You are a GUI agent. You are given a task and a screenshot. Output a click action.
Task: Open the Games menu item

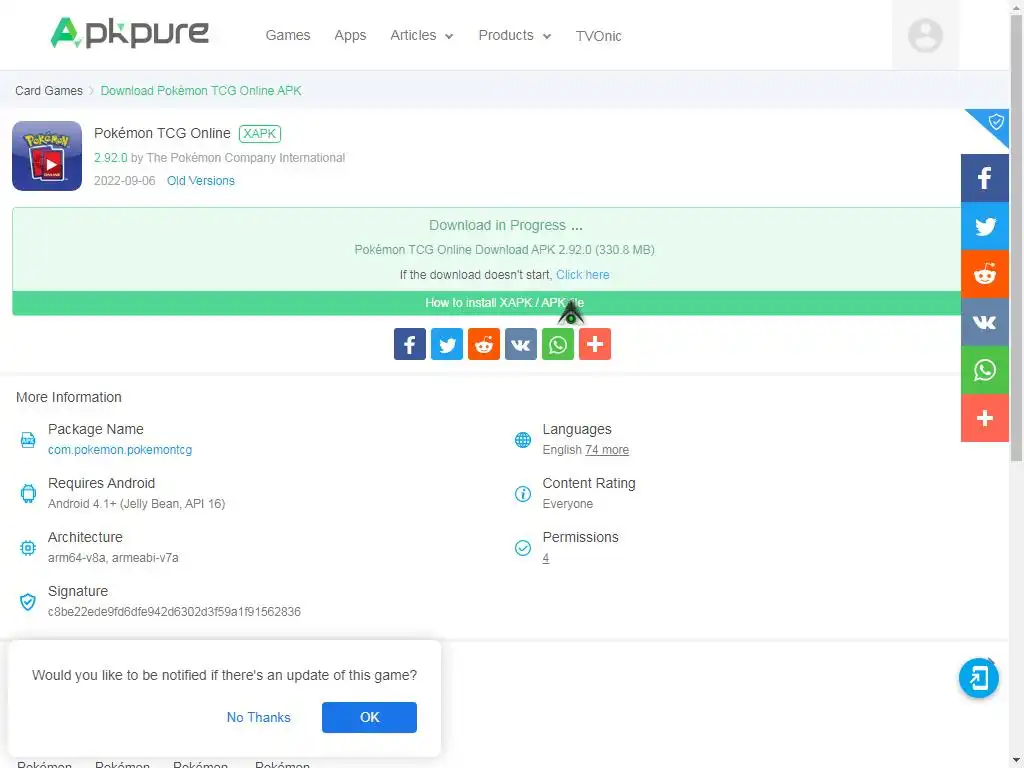[288, 35]
